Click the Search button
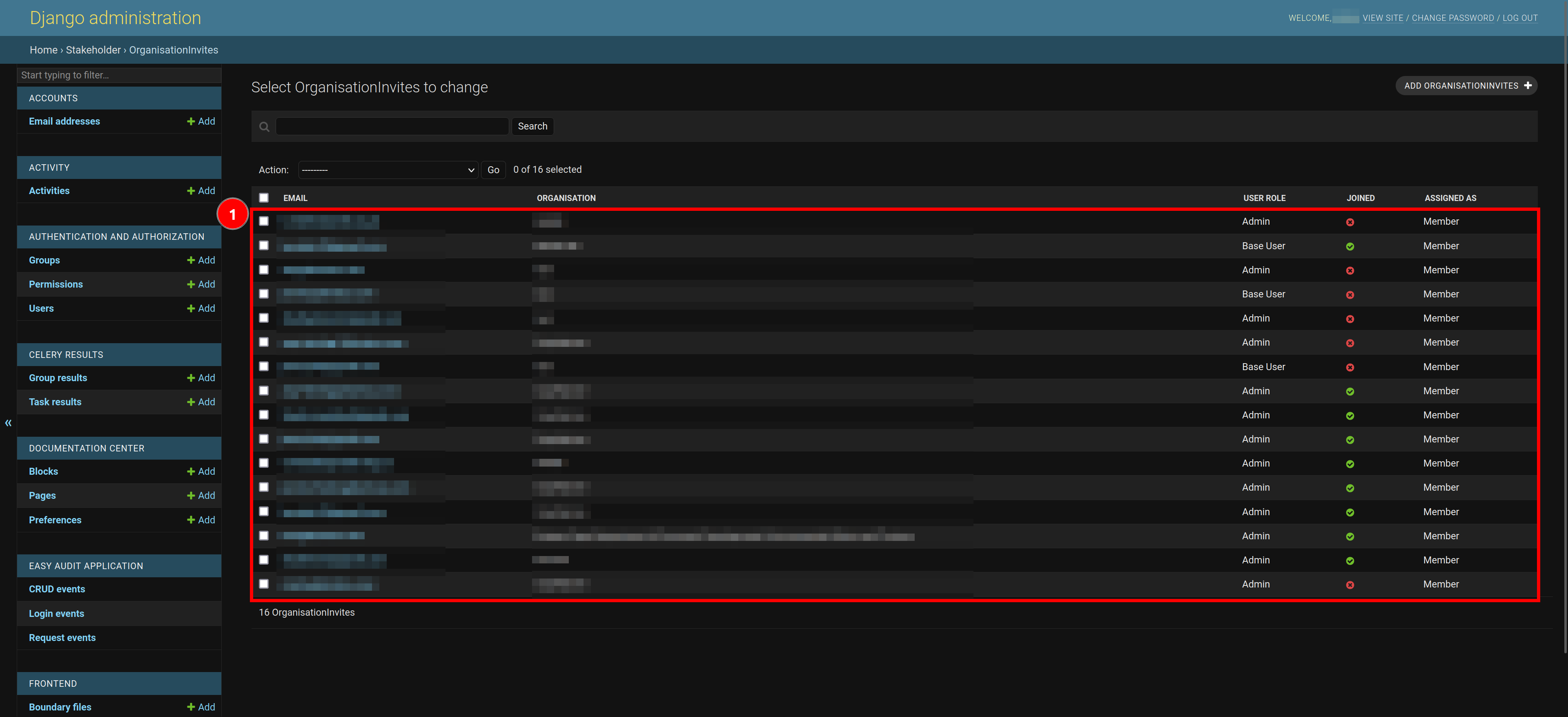Viewport: 1568px width, 717px height. [x=532, y=126]
